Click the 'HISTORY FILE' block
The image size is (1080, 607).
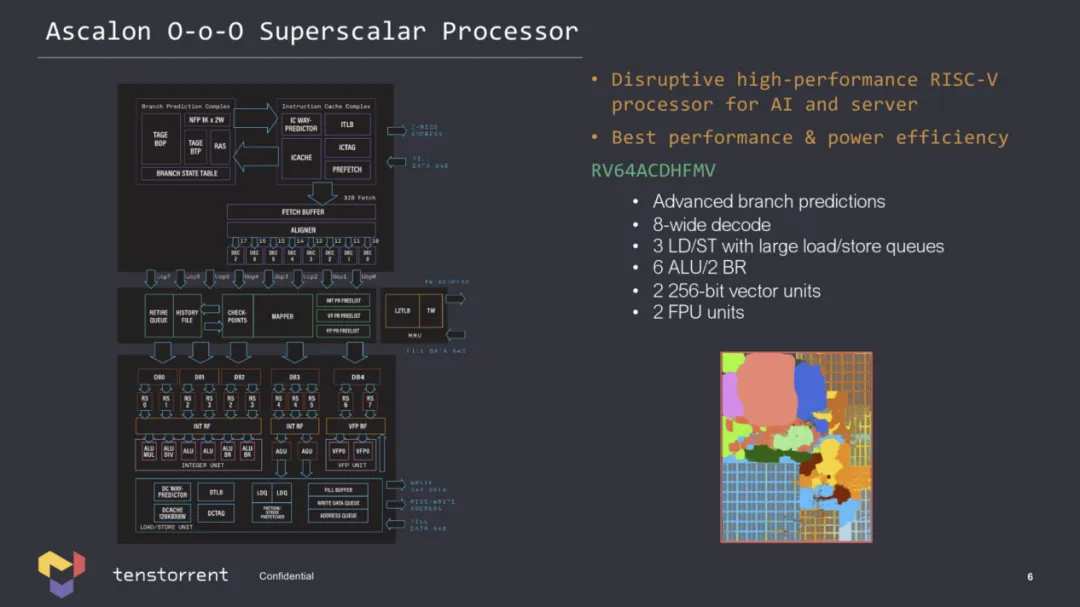click(x=187, y=316)
